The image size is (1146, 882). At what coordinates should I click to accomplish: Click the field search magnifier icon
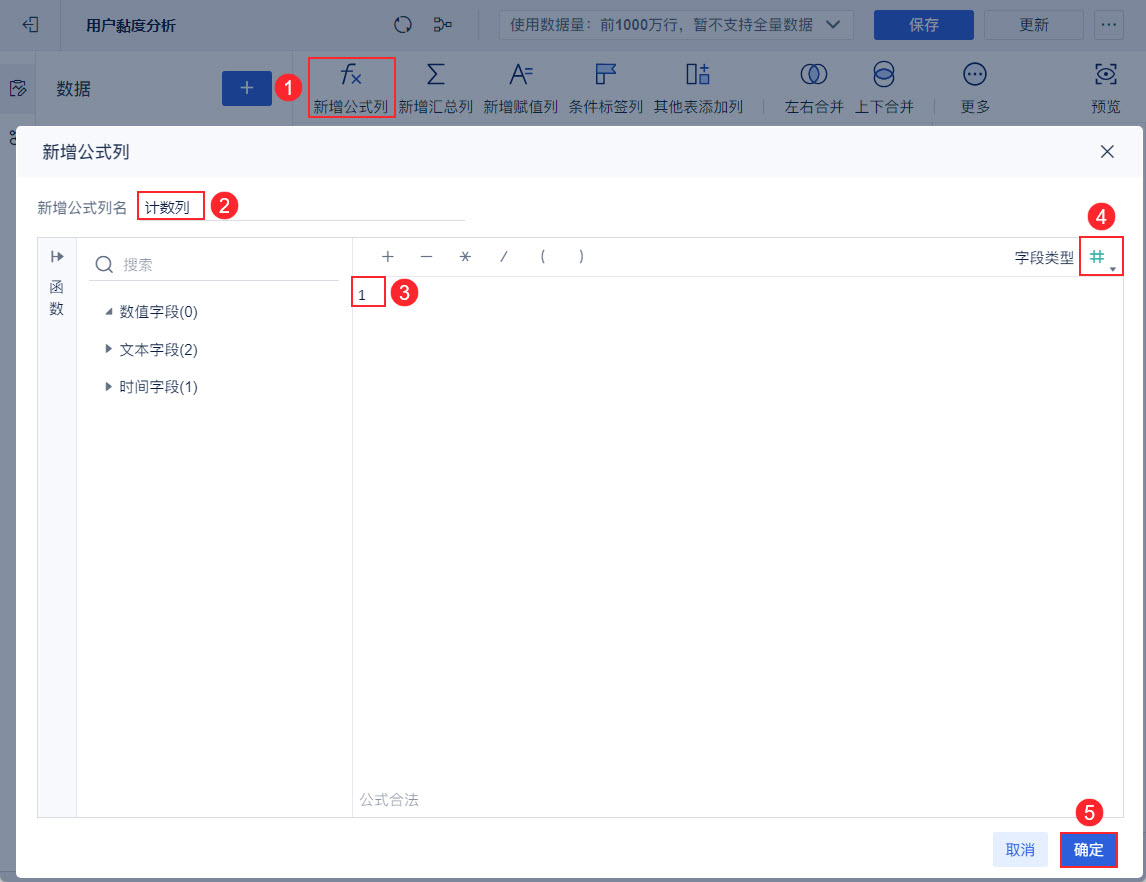105,265
